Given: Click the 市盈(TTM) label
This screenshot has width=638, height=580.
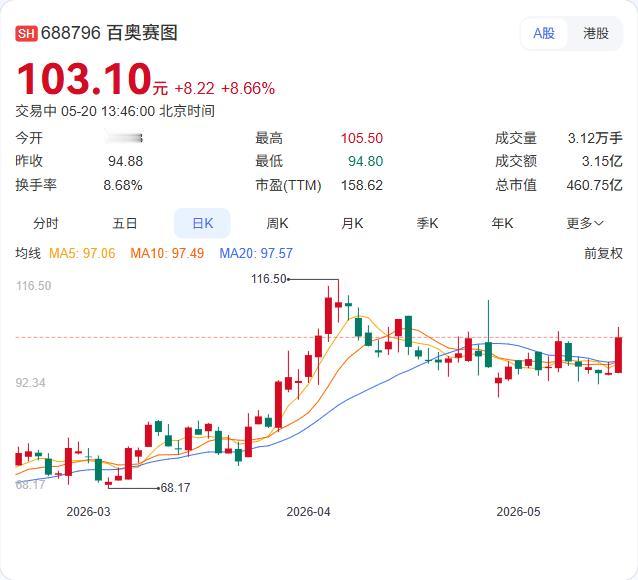Looking at the screenshot, I should point(288,185).
